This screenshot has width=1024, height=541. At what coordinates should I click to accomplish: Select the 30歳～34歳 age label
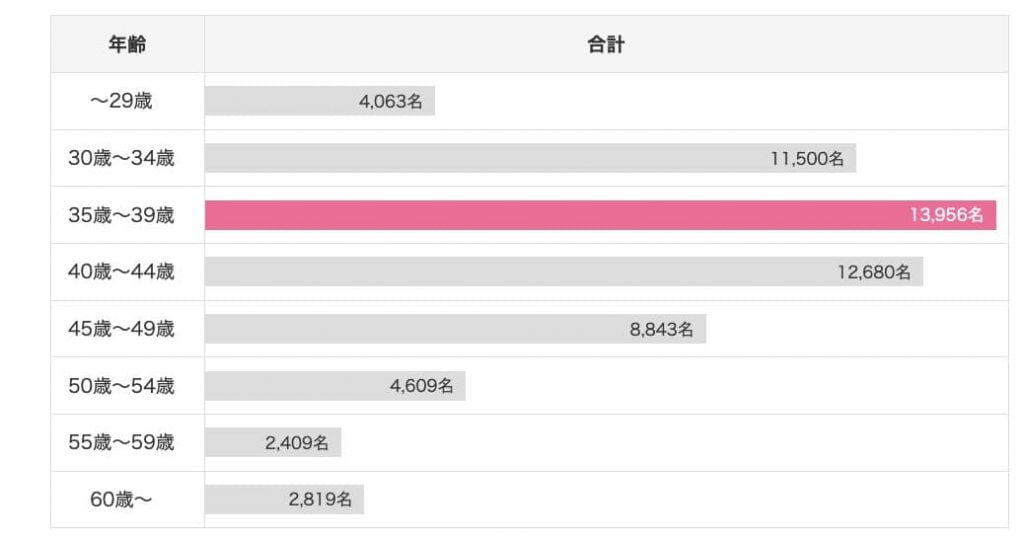(121, 158)
